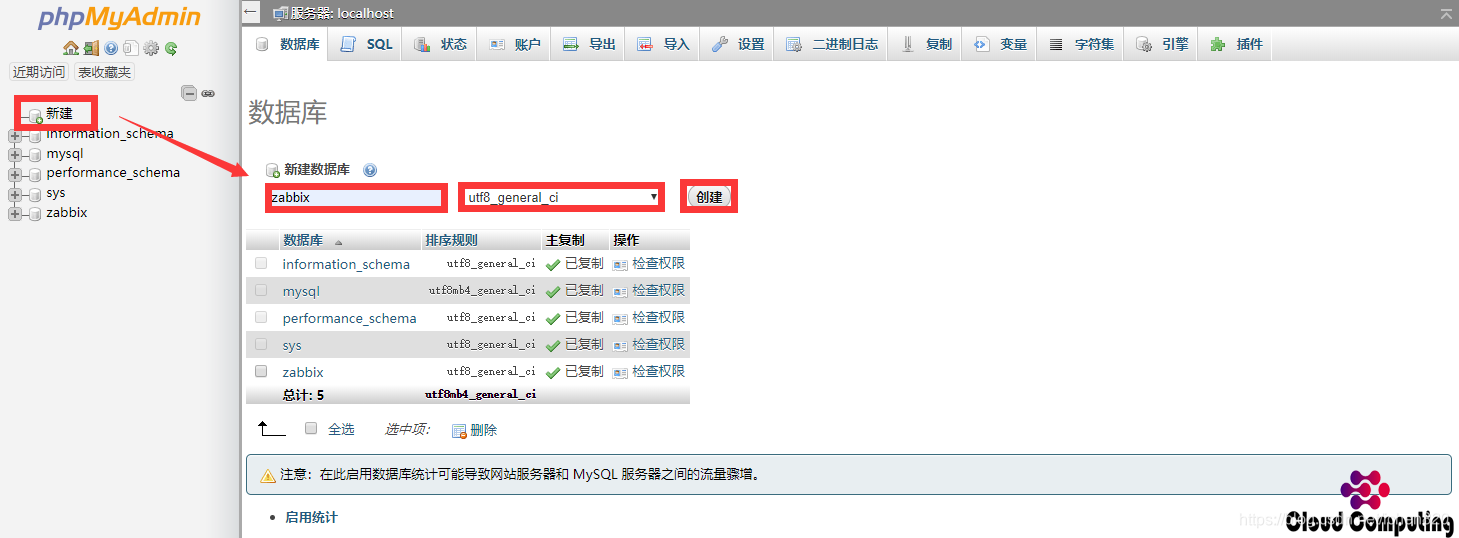Open the SQL tab

coord(366,44)
